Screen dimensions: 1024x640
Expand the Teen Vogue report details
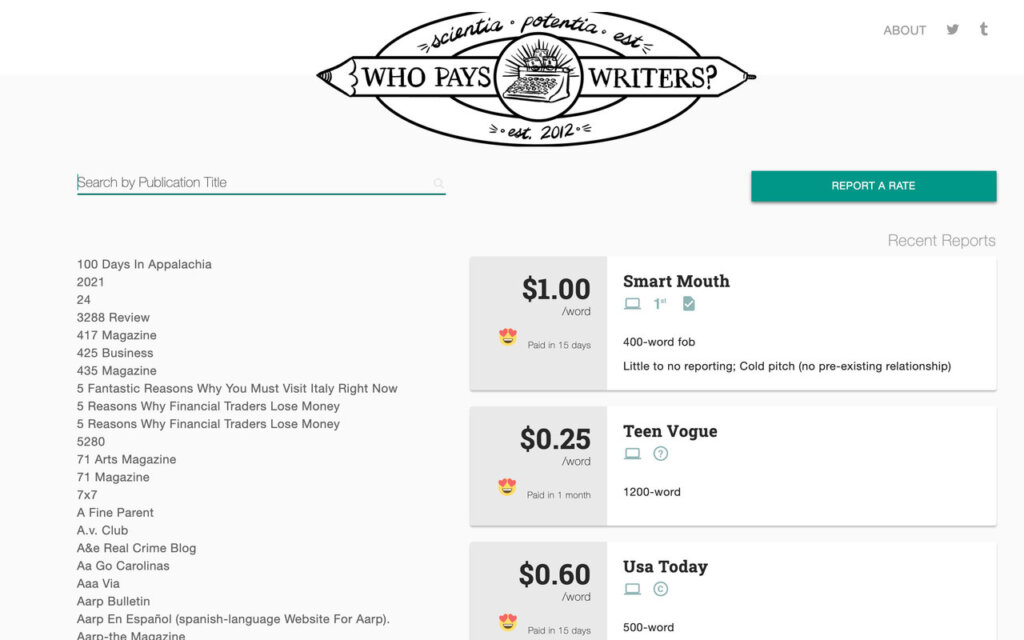coord(670,431)
